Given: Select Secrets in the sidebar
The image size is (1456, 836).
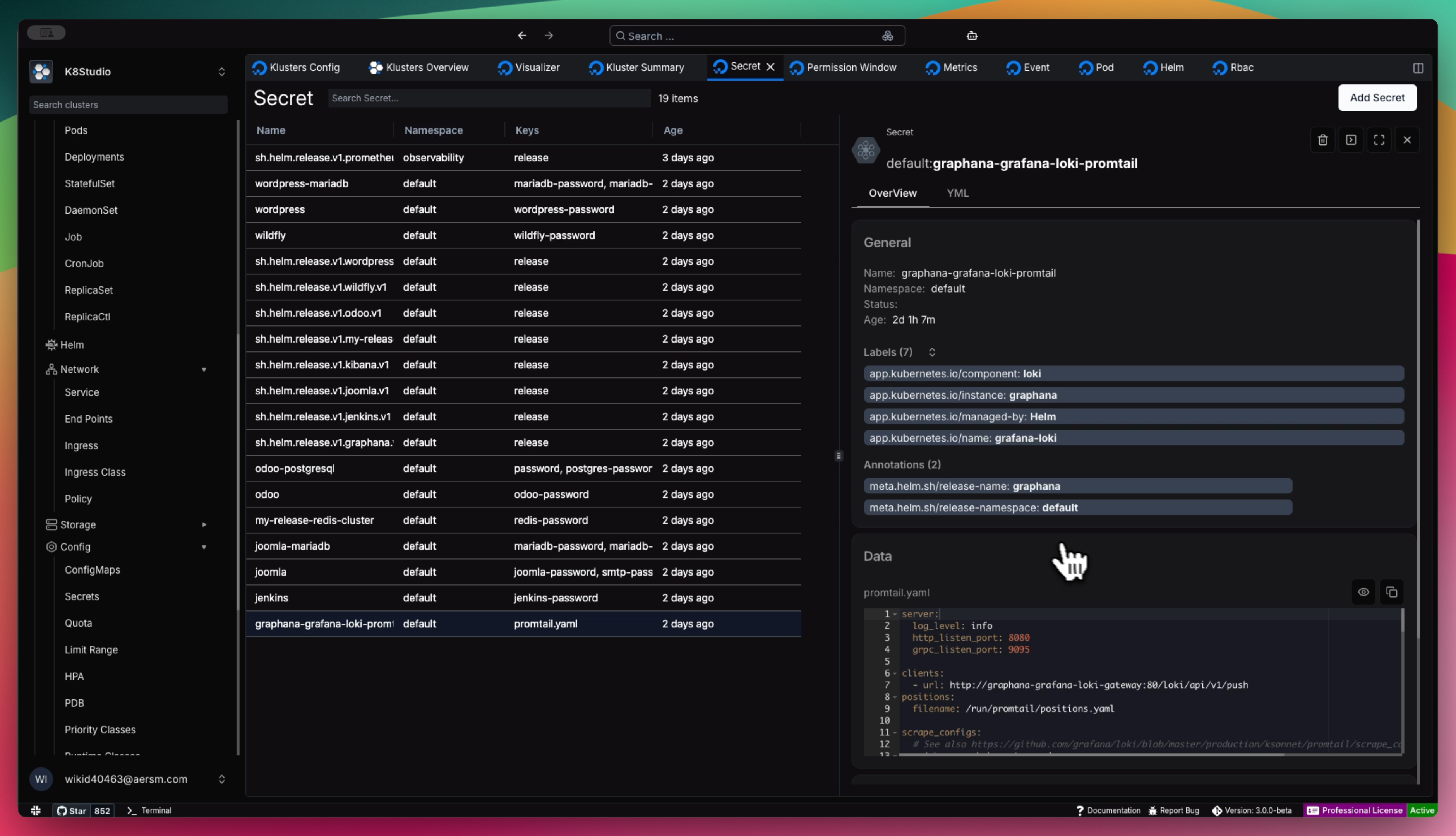Looking at the screenshot, I should (82, 596).
